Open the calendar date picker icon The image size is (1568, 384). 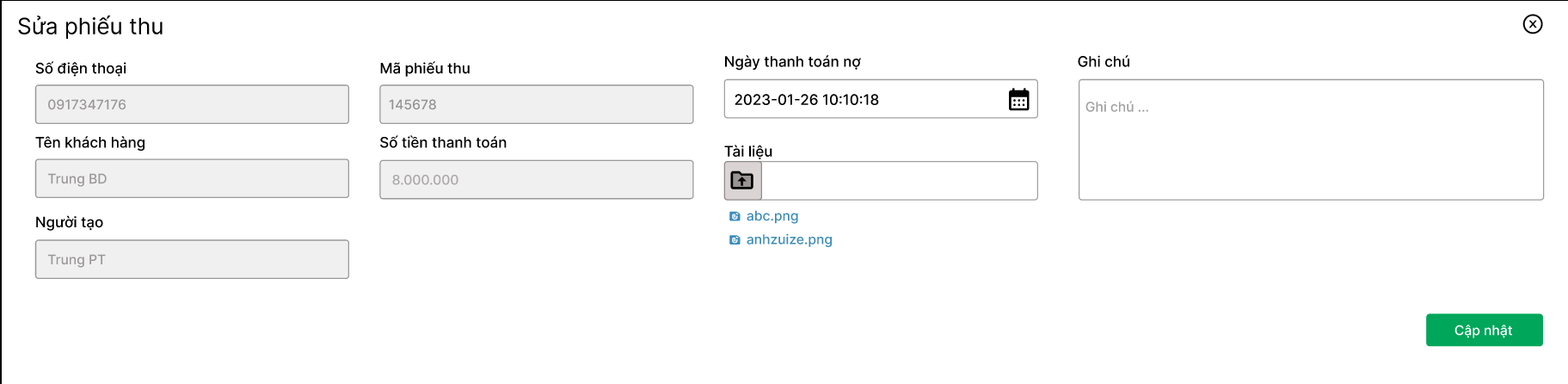(1018, 100)
